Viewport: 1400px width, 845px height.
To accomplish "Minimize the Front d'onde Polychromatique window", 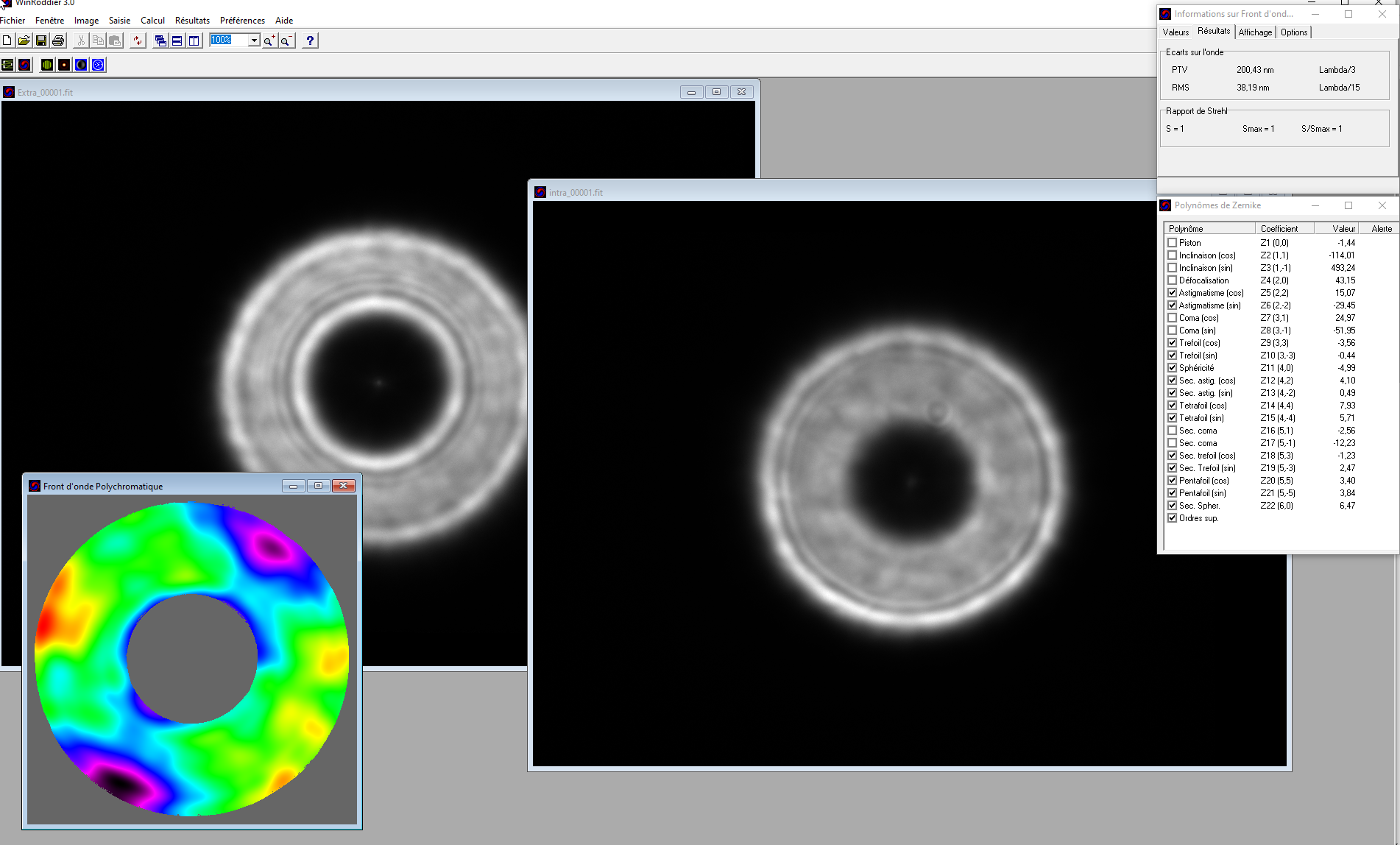I will (293, 486).
